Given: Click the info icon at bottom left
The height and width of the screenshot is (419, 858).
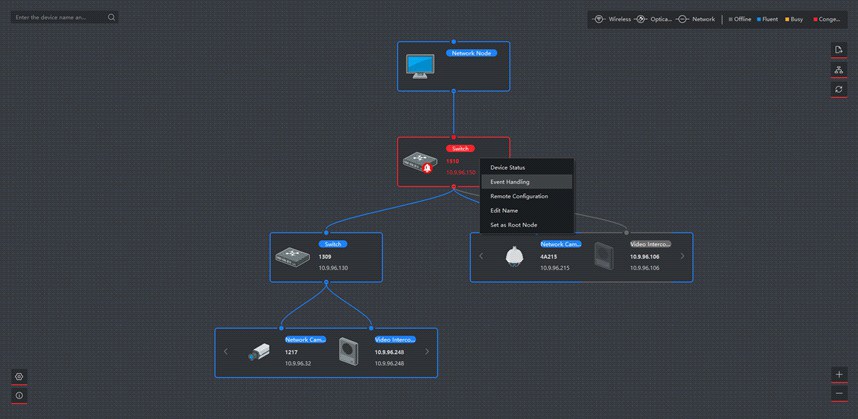Looking at the screenshot, I should 19,396.
